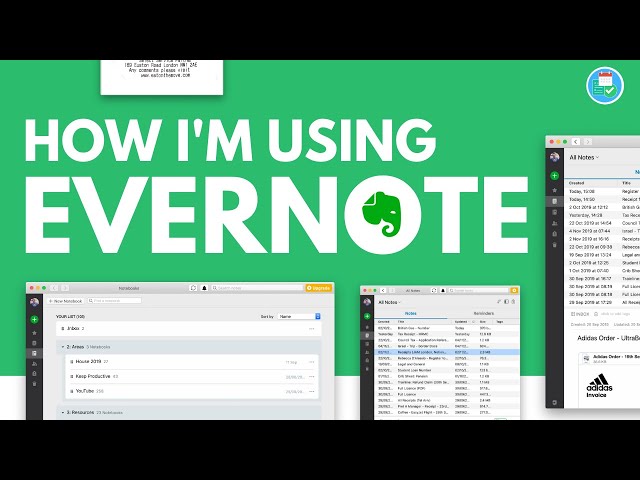Click green new note button in Notebooks window
Screen dimensions: 640x480
34,320
